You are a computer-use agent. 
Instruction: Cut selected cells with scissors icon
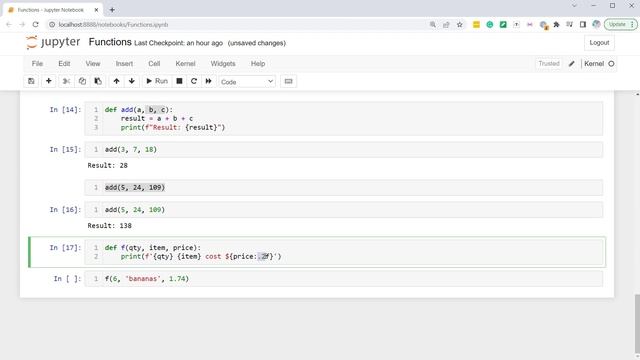click(66, 81)
